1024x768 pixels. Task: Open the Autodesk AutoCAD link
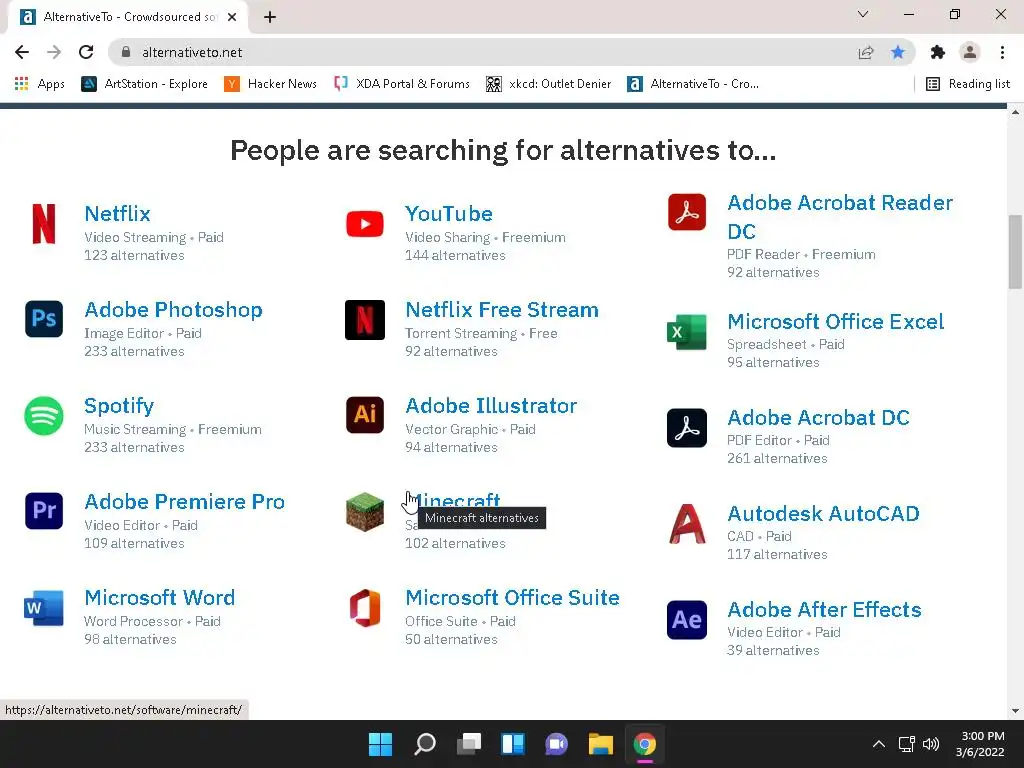(824, 513)
